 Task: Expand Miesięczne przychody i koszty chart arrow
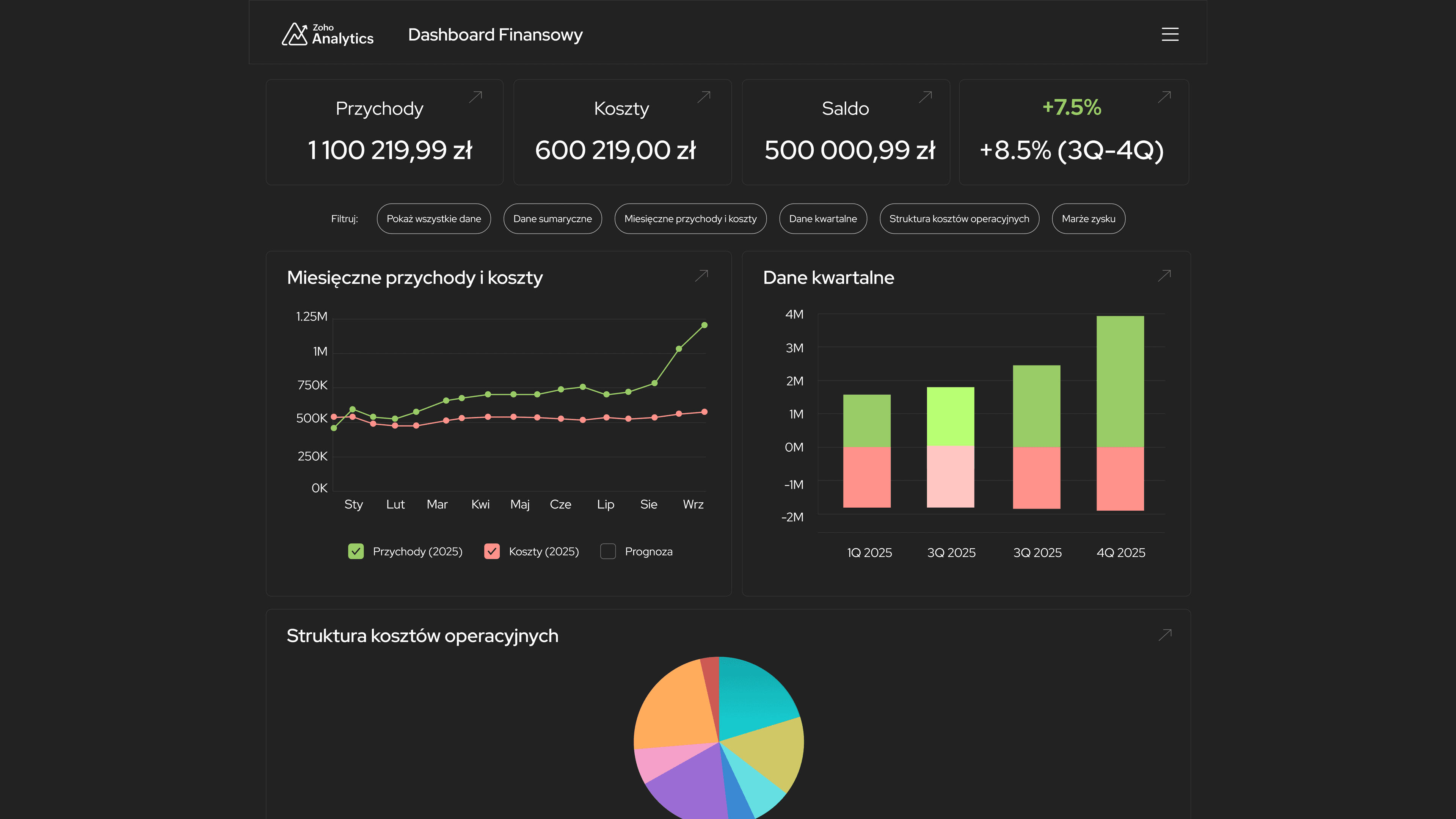point(701,275)
